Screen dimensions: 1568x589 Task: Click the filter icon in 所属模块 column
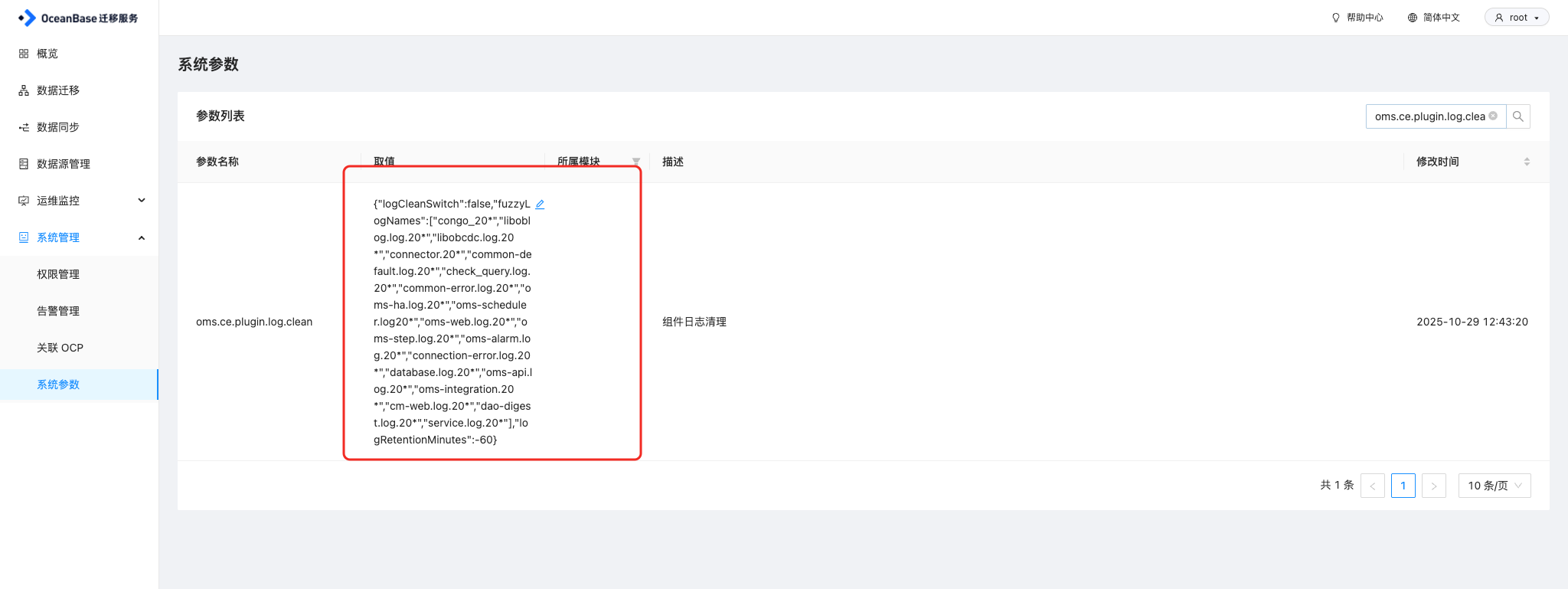635,162
